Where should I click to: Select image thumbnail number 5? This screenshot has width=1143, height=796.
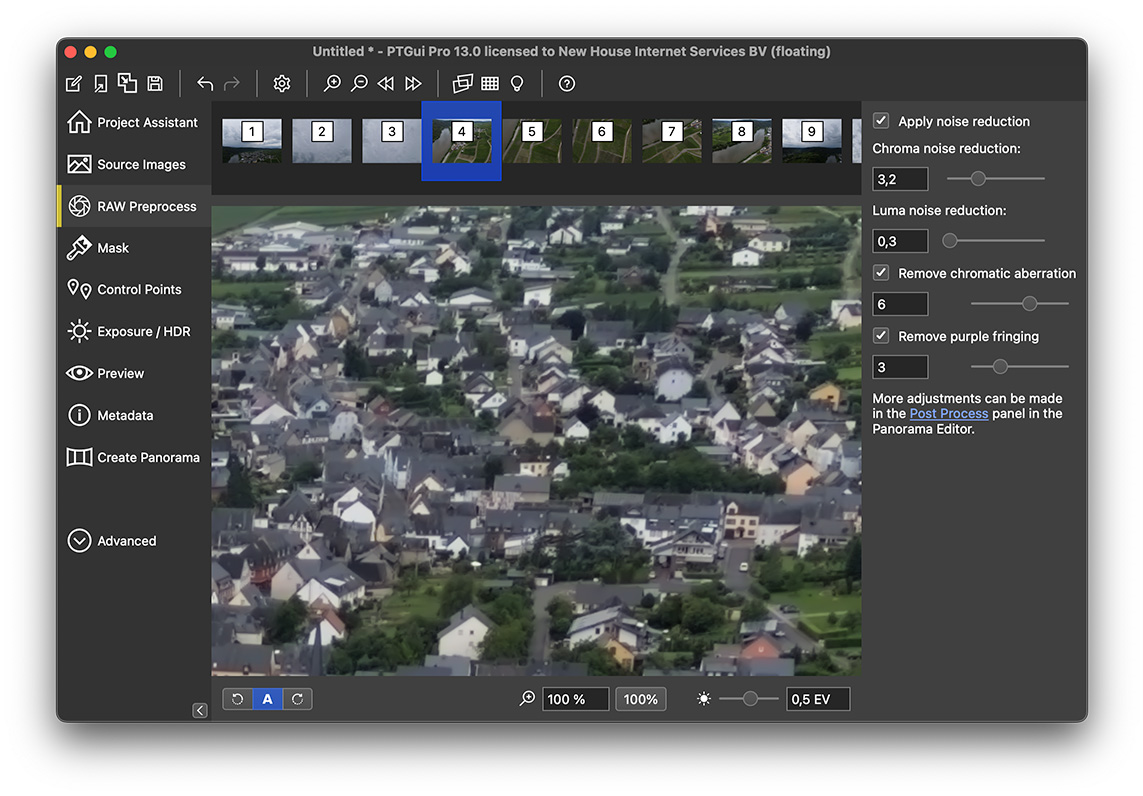point(532,141)
